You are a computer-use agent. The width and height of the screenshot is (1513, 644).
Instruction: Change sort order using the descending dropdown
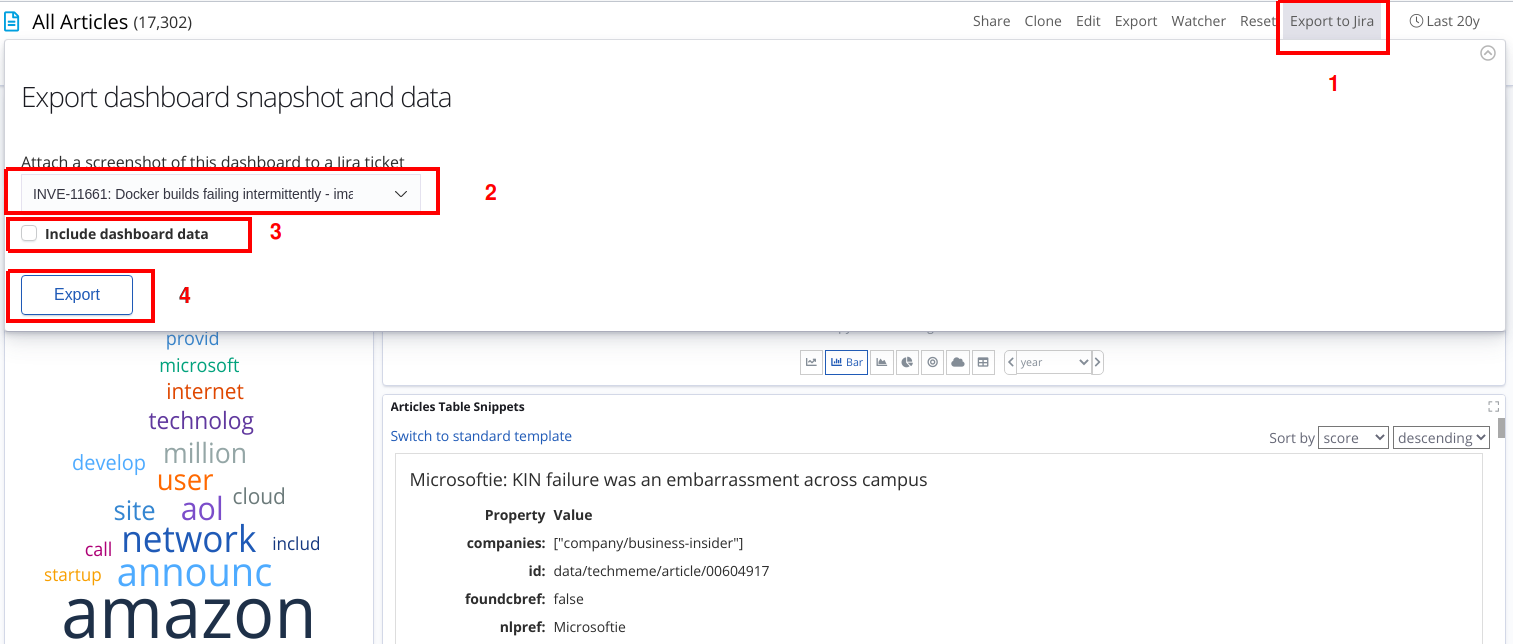coord(1440,437)
